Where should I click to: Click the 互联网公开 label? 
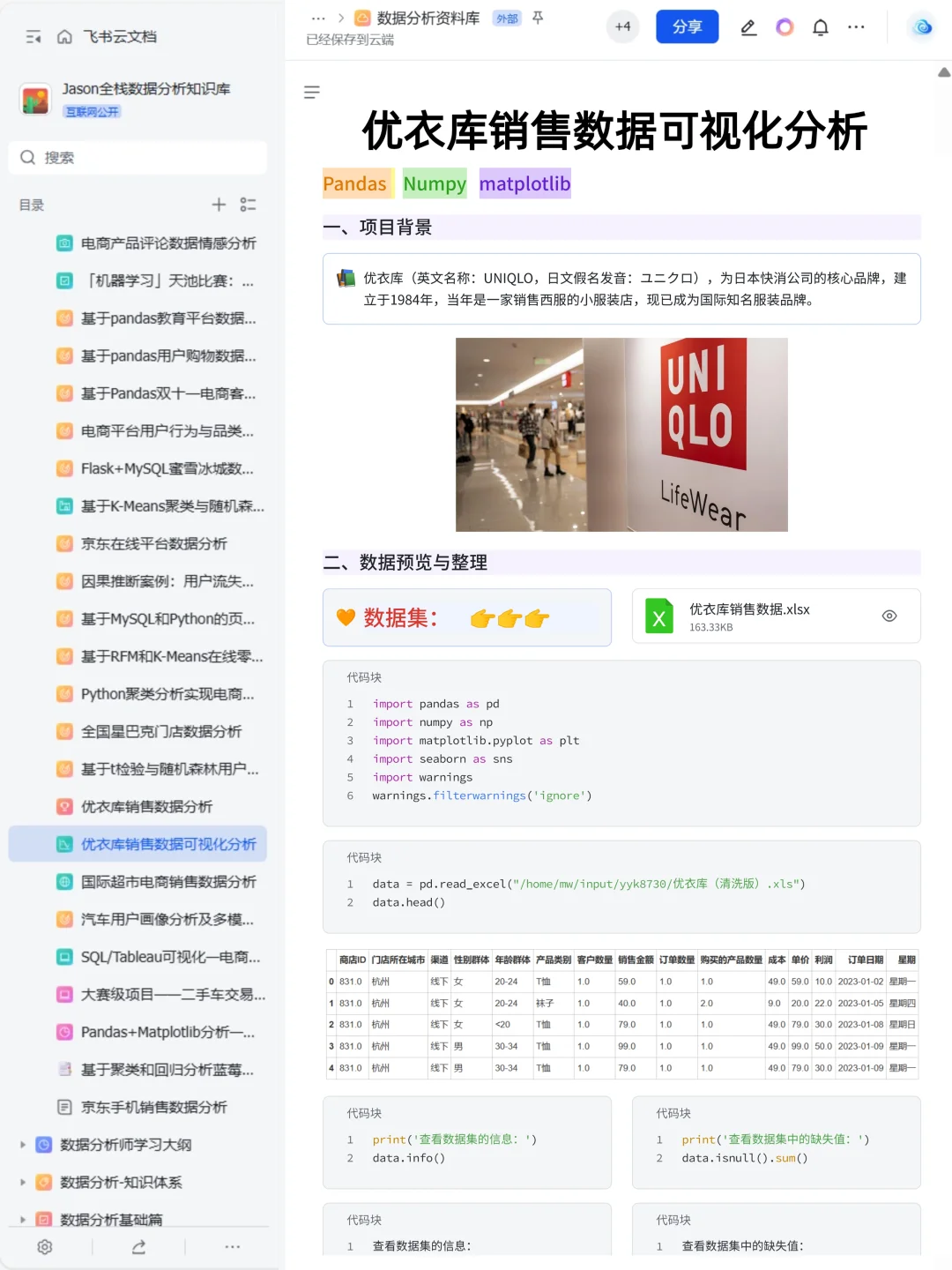pyautogui.click(x=92, y=112)
